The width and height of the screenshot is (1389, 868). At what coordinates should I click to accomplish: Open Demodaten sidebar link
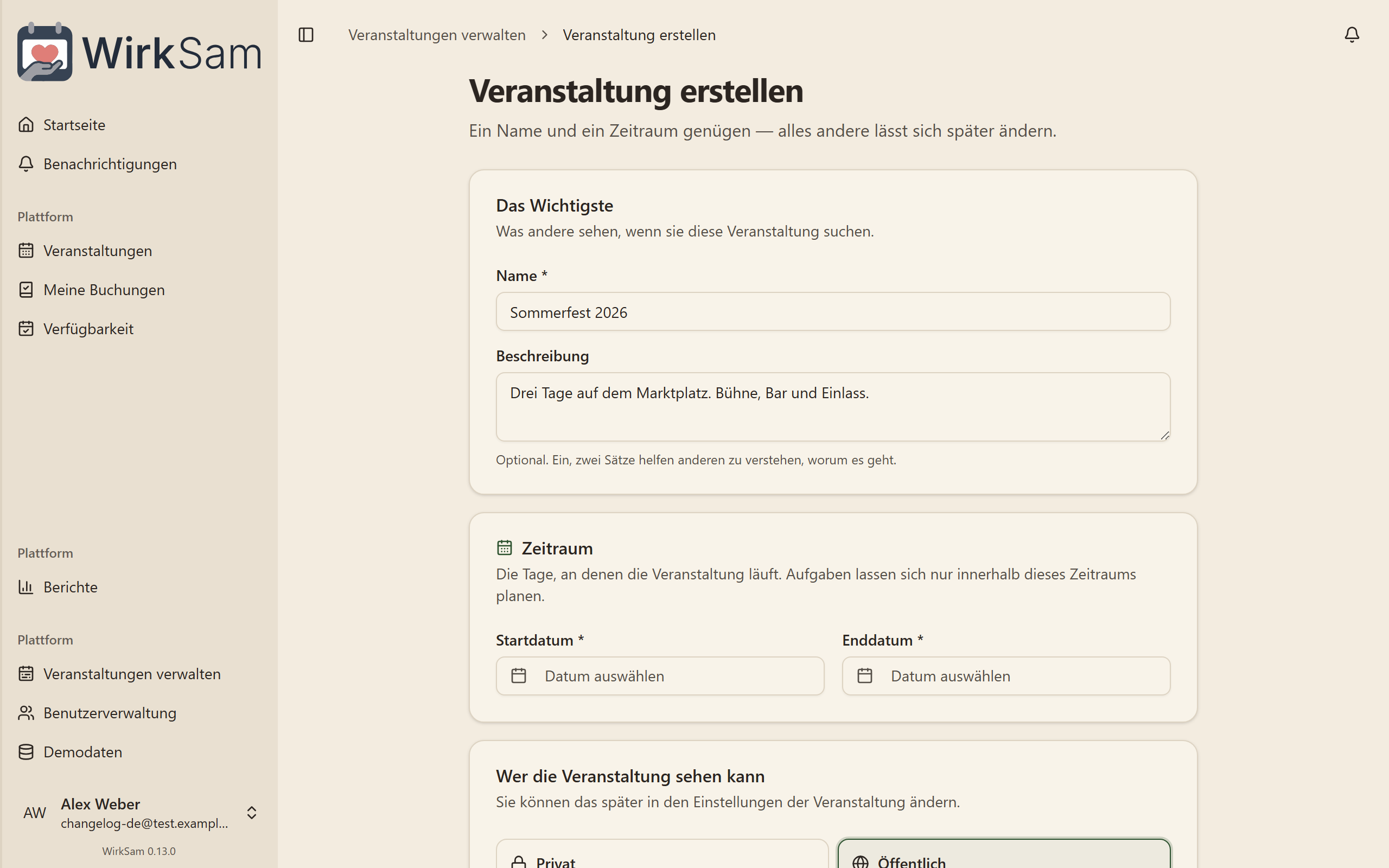138,751
